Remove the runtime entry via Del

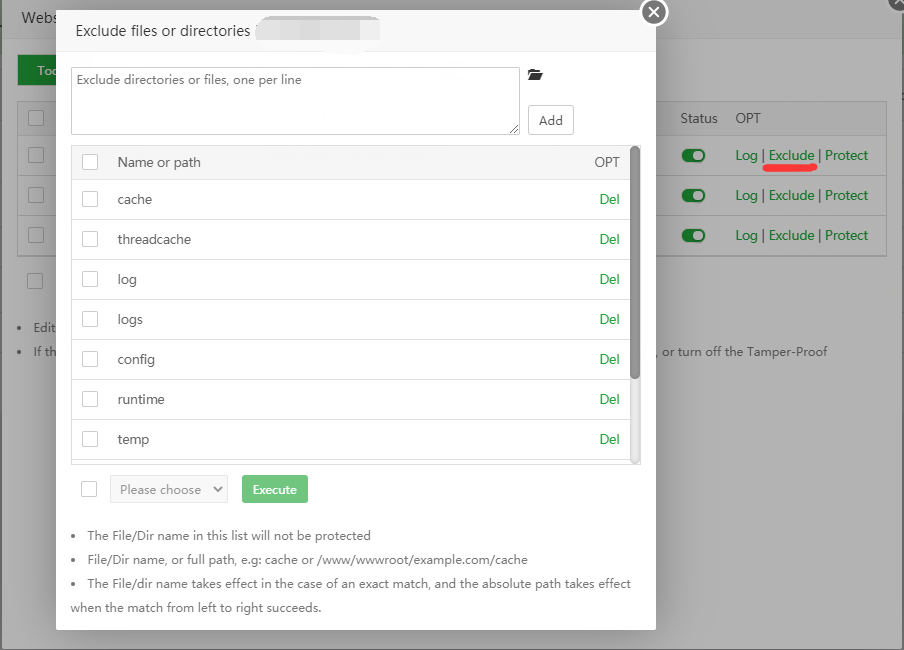[609, 399]
